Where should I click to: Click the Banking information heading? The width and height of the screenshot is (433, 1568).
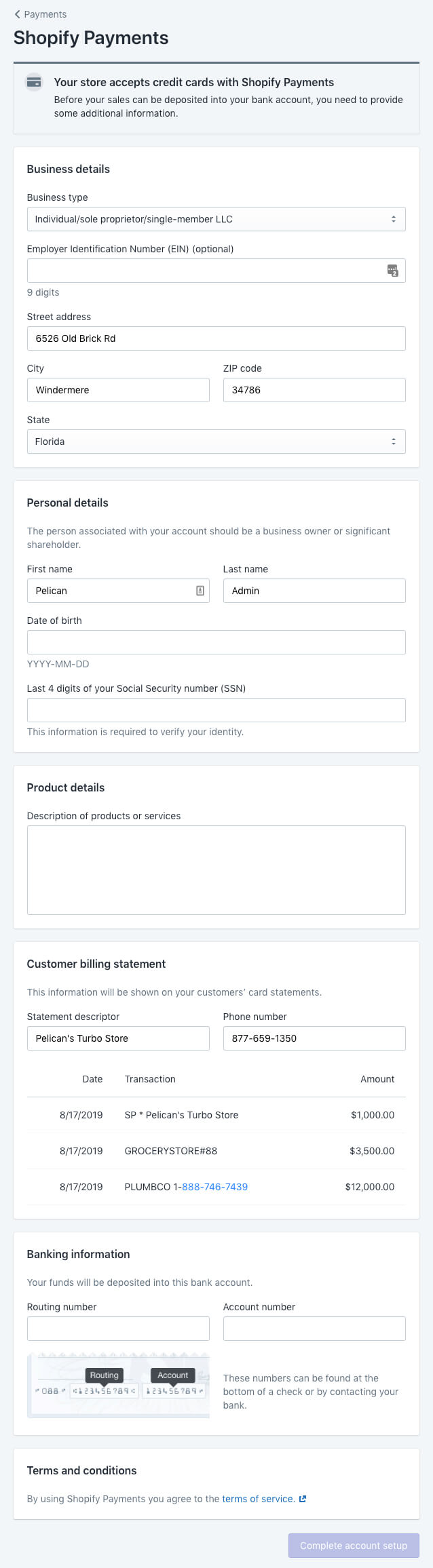click(x=79, y=1254)
